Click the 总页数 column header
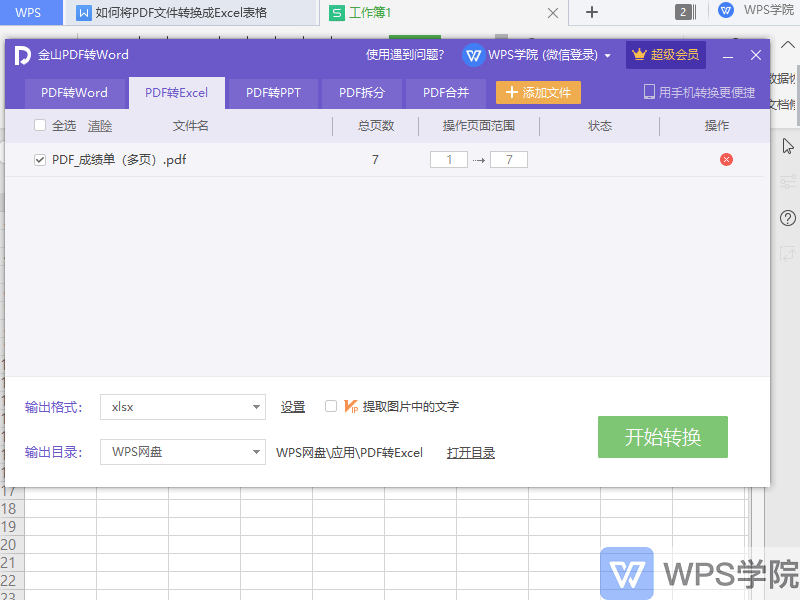This screenshot has height=600, width=800. pyautogui.click(x=376, y=126)
